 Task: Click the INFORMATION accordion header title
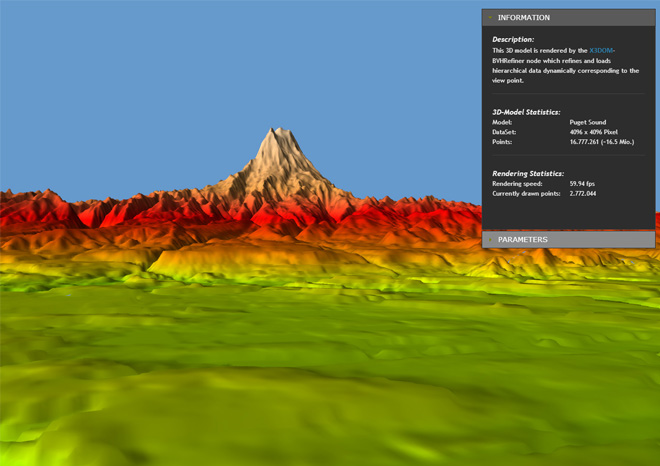524,18
